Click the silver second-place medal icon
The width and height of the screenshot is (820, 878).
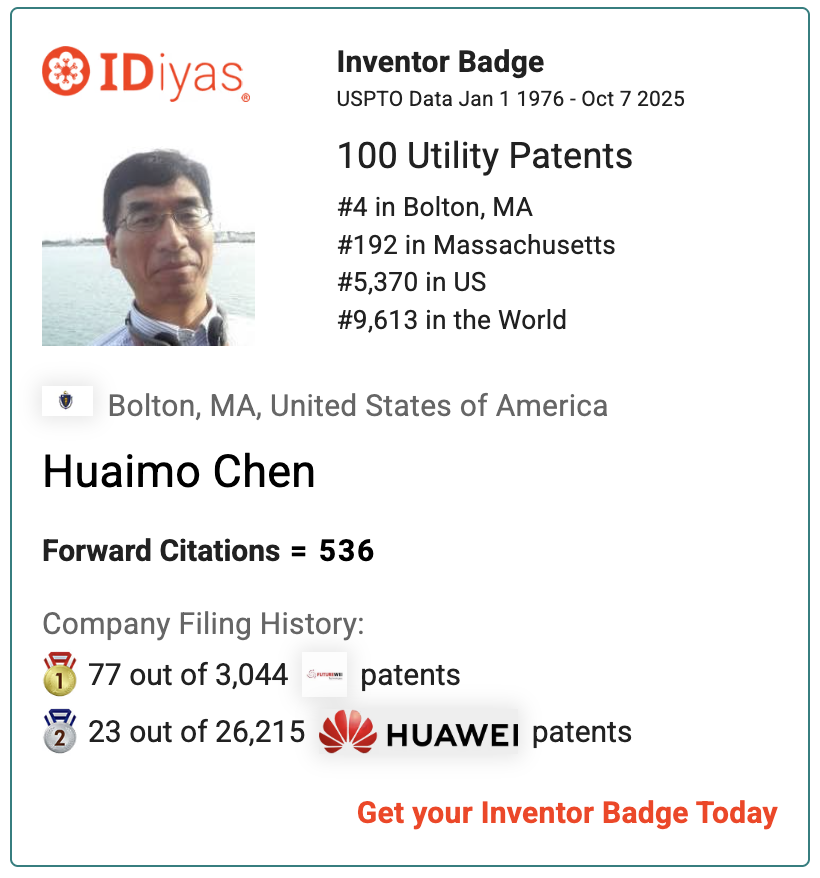(60, 732)
